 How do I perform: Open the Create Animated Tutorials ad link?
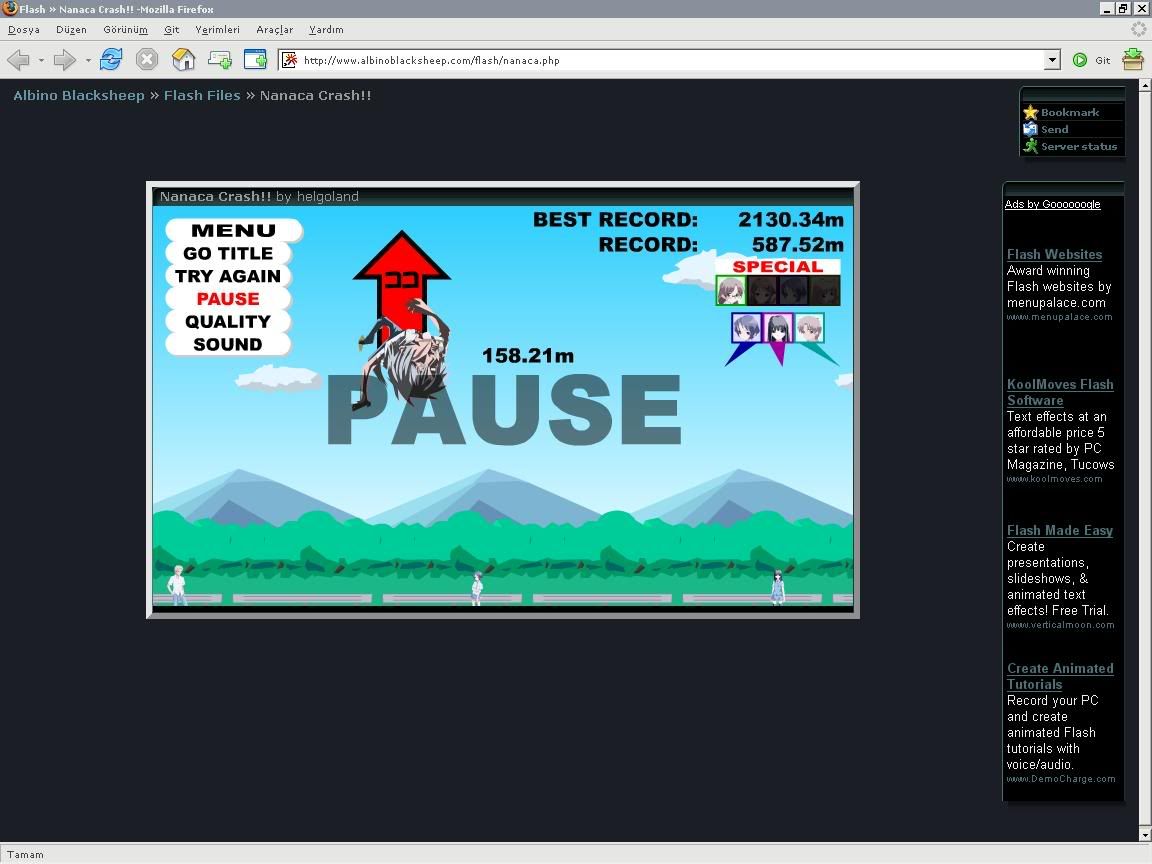coord(1059,676)
